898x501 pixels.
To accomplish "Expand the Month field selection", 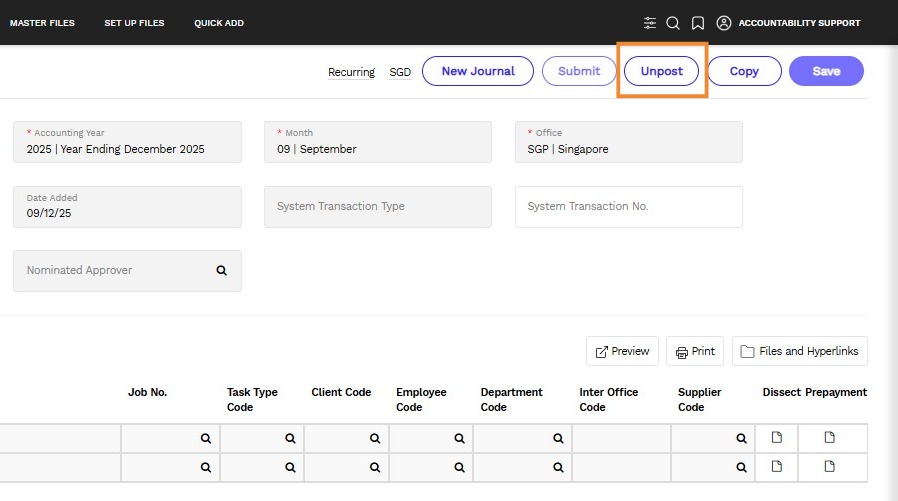I will coord(378,142).
